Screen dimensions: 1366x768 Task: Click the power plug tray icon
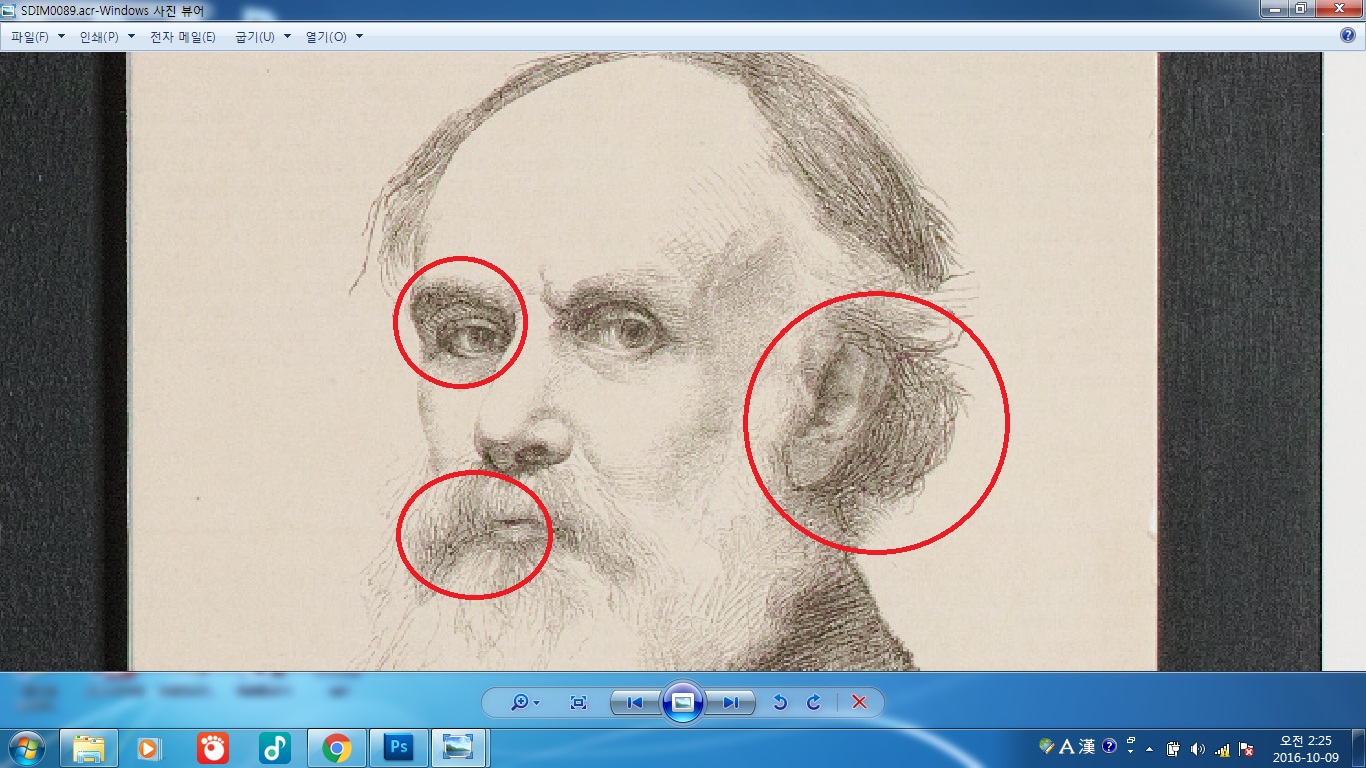click(1174, 748)
